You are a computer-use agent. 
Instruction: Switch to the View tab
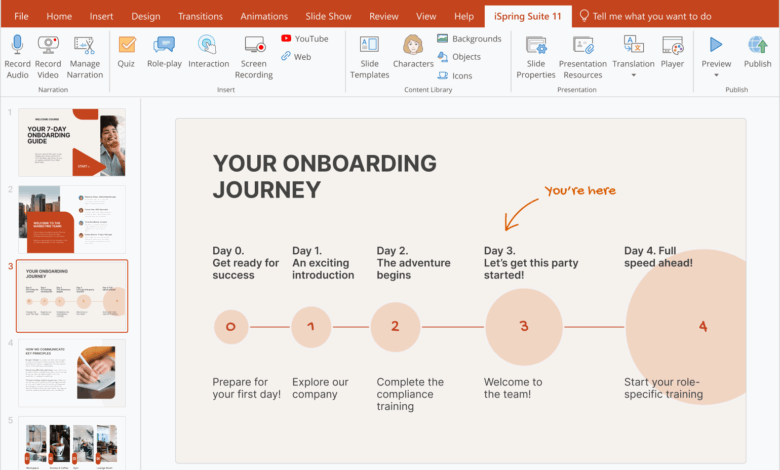(x=426, y=16)
